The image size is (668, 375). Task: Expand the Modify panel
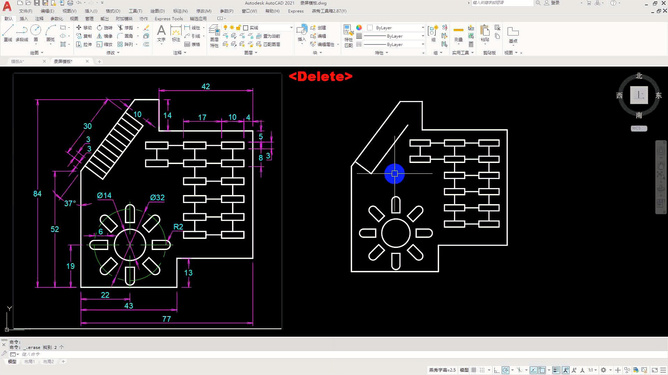click(x=113, y=52)
